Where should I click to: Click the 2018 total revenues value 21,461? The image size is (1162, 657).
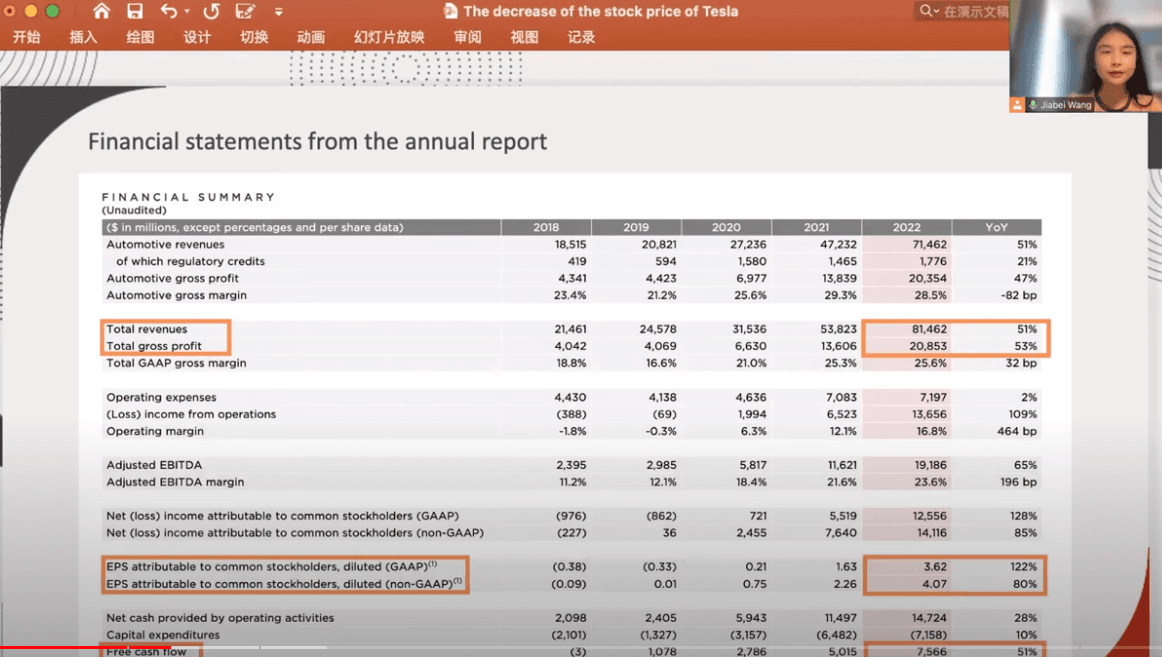[570, 329]
